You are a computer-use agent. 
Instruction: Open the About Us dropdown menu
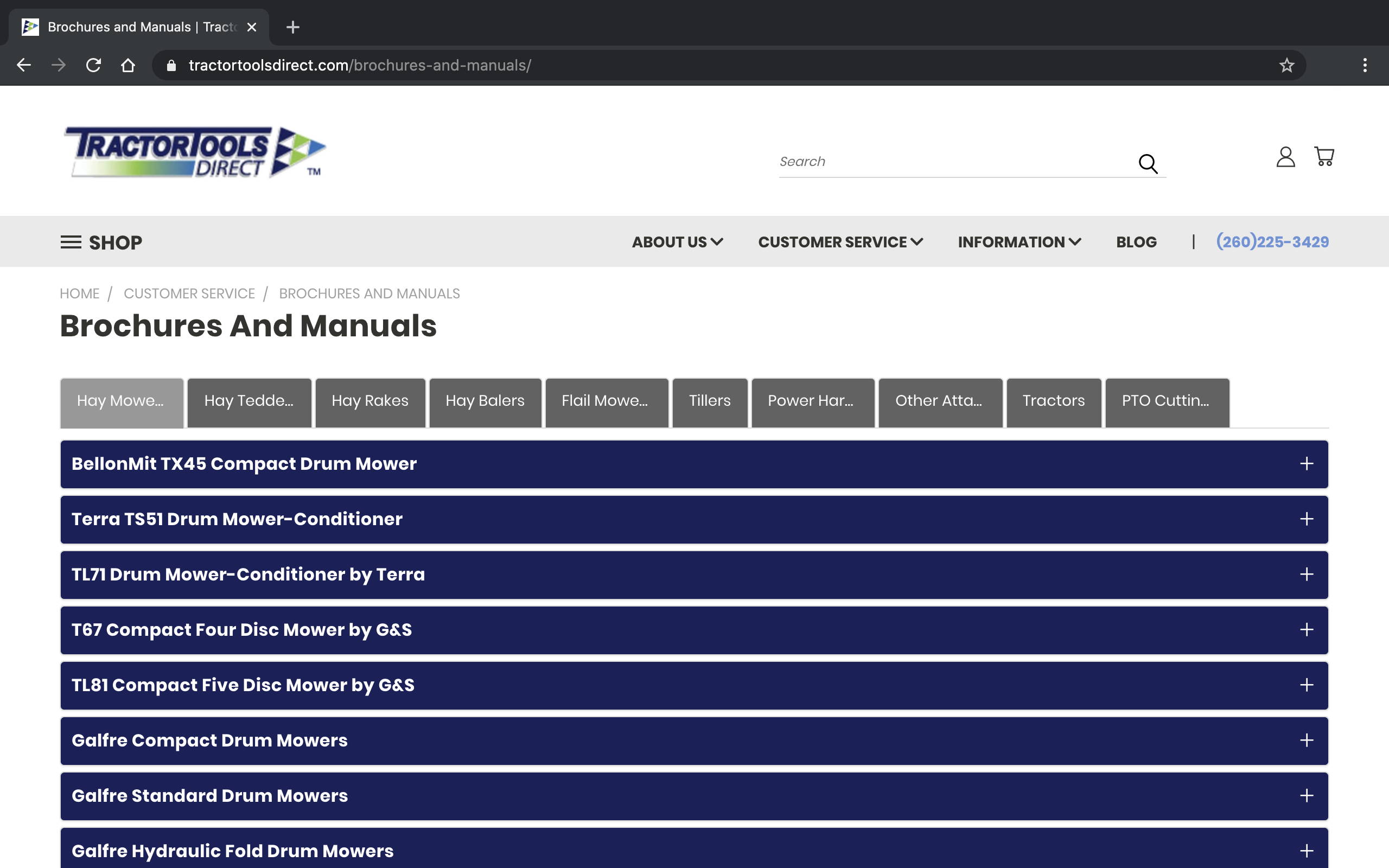click(x=677, y=242)
